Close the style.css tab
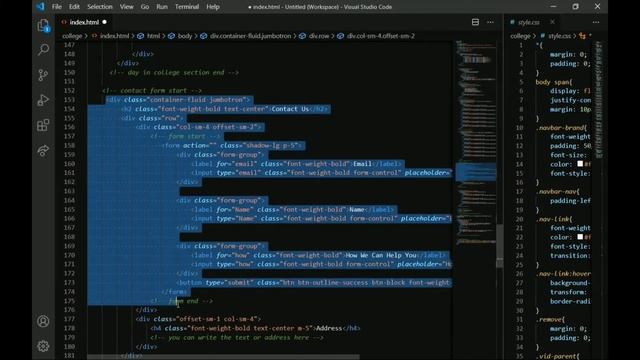640x360 pixels. point(552,22)
